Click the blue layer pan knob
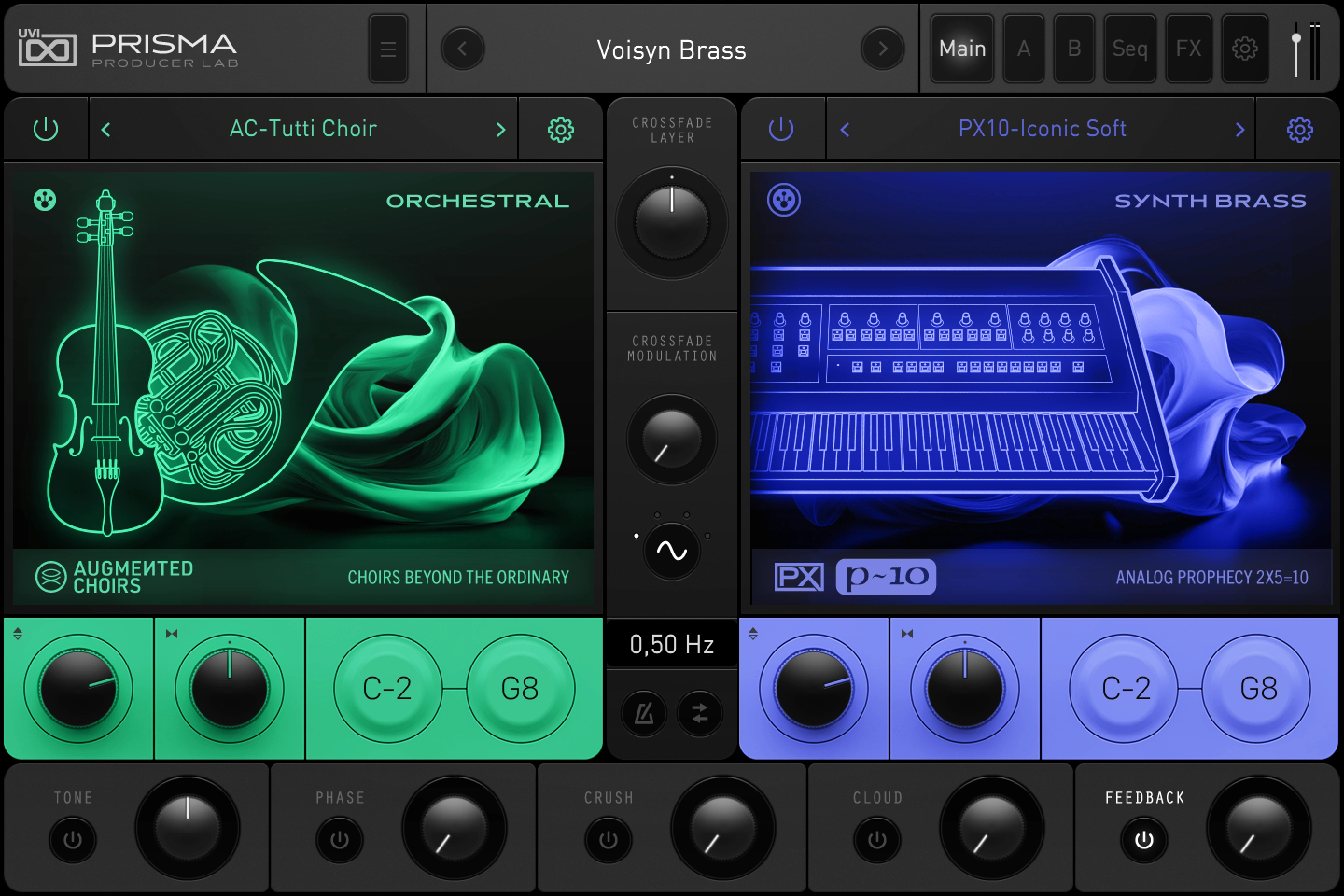This screenshot has height=896, width=1344. [965, 689]
